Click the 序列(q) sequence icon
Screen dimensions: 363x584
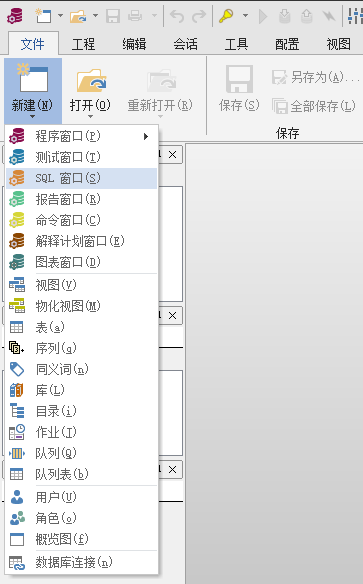pyautogui.click(x=16, y=348)
